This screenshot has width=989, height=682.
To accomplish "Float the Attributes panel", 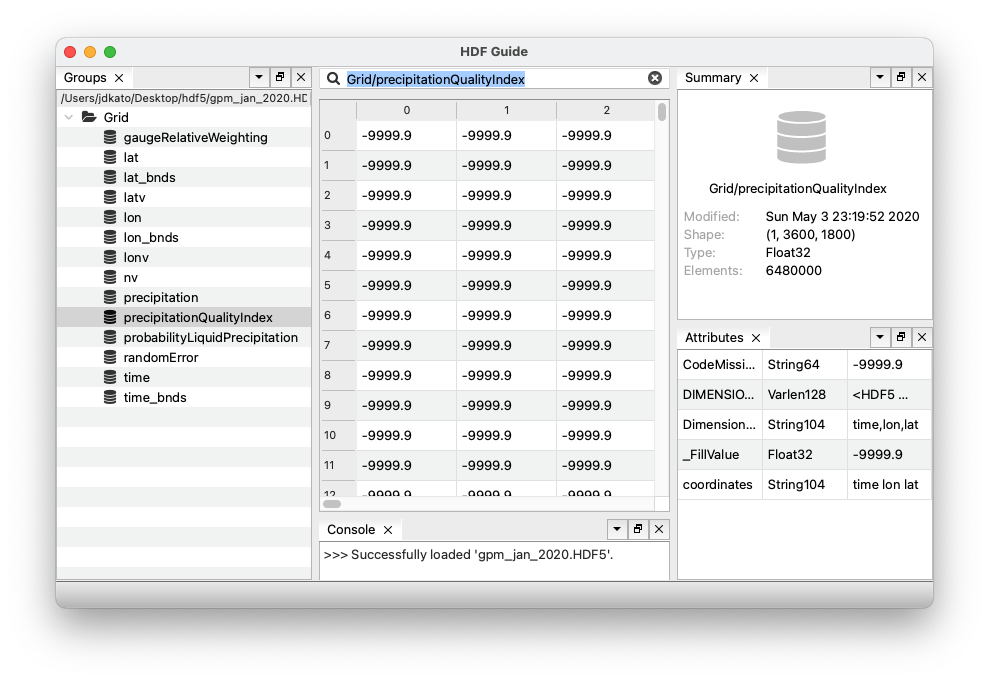I will tap(901, 337).
